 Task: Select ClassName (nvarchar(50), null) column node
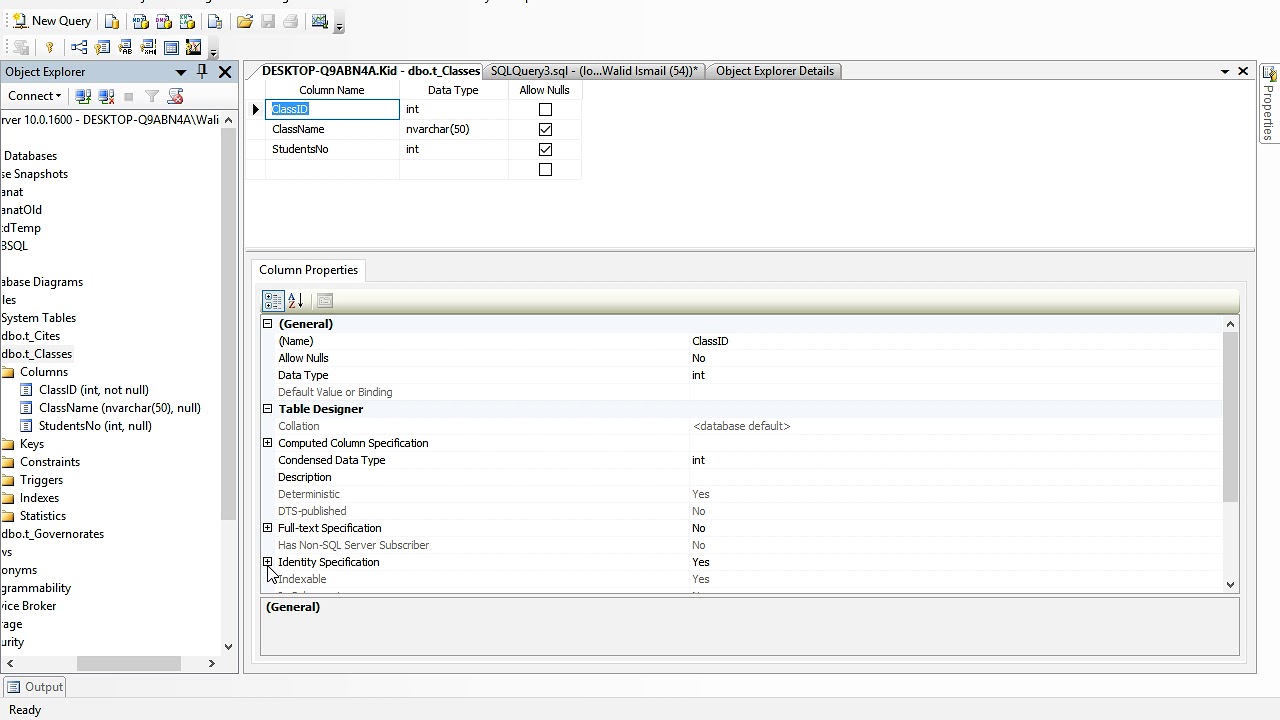[x=120, y=408]
